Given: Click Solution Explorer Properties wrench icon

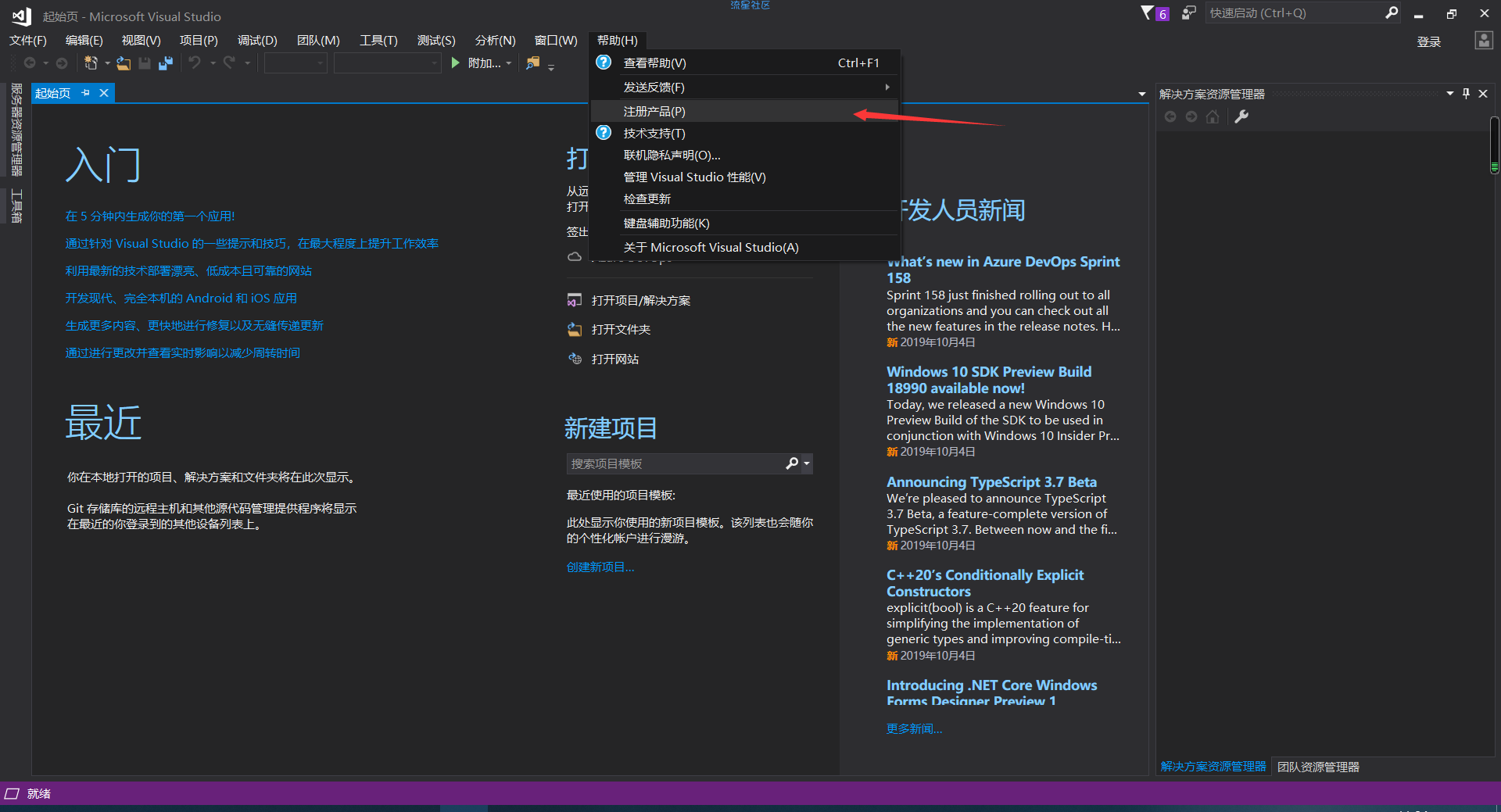Looking at the screenshot, I should (x=1241, y=116).
